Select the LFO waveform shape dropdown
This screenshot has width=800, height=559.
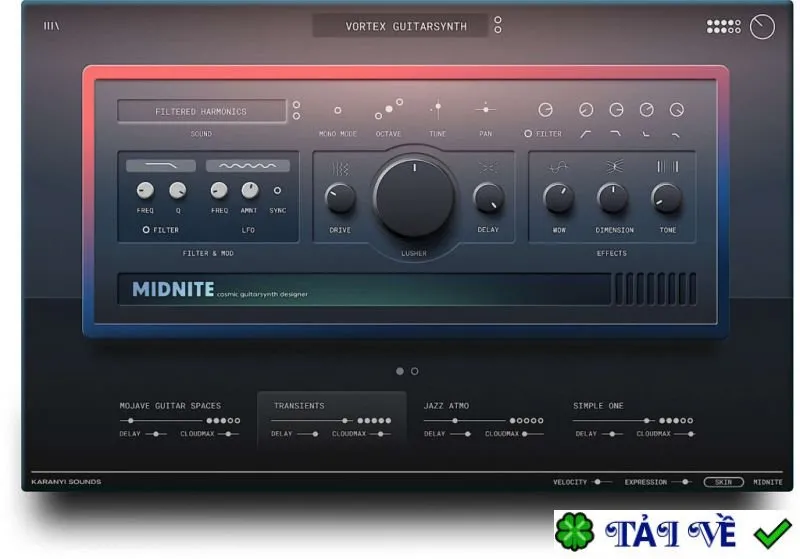[x=248, y=165]
